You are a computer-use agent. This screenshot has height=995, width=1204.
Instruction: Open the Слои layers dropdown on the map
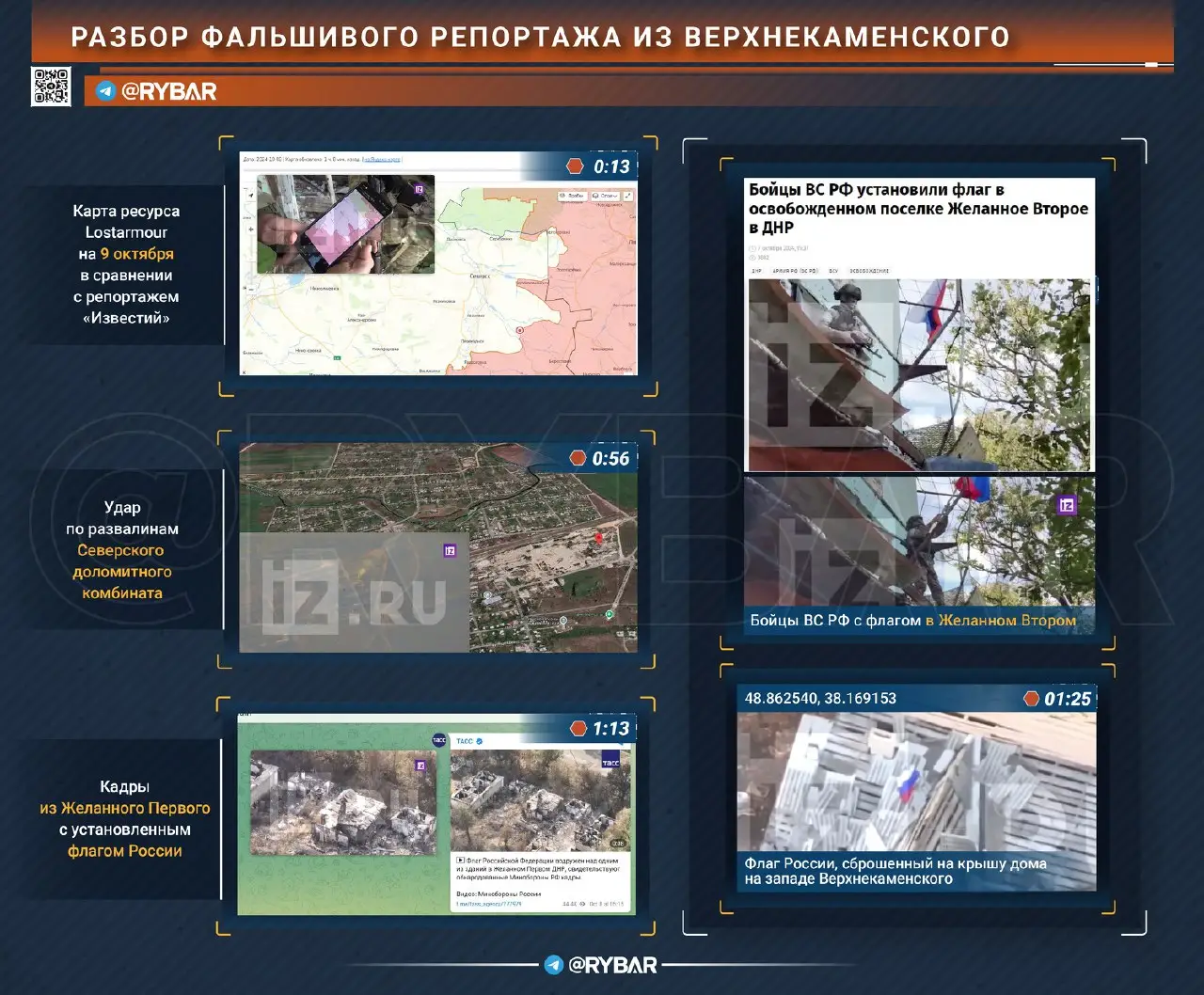pyautogui.click(x=605, y=197)
